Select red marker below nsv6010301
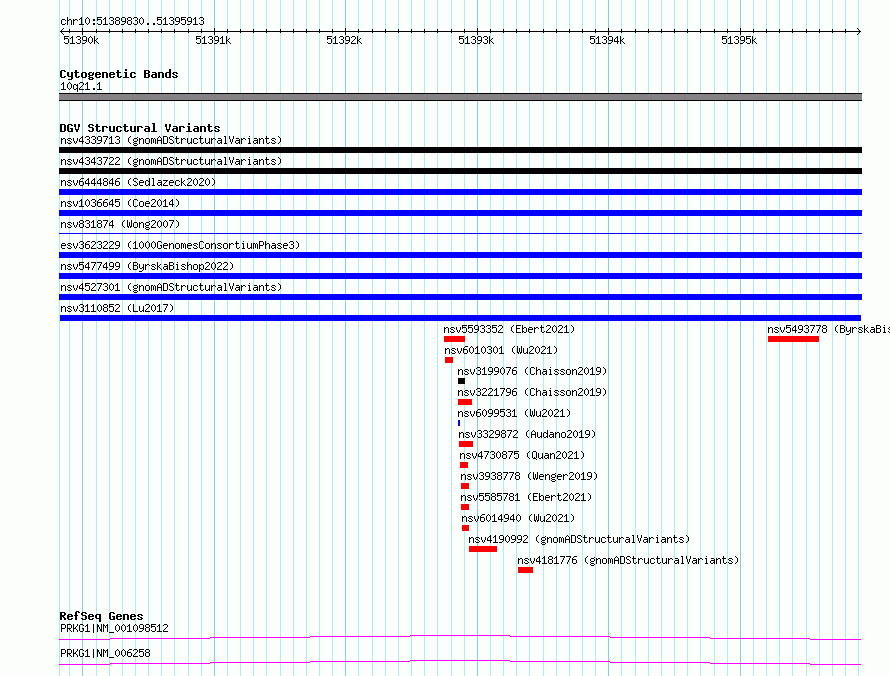890x676 pixels. 449,360
